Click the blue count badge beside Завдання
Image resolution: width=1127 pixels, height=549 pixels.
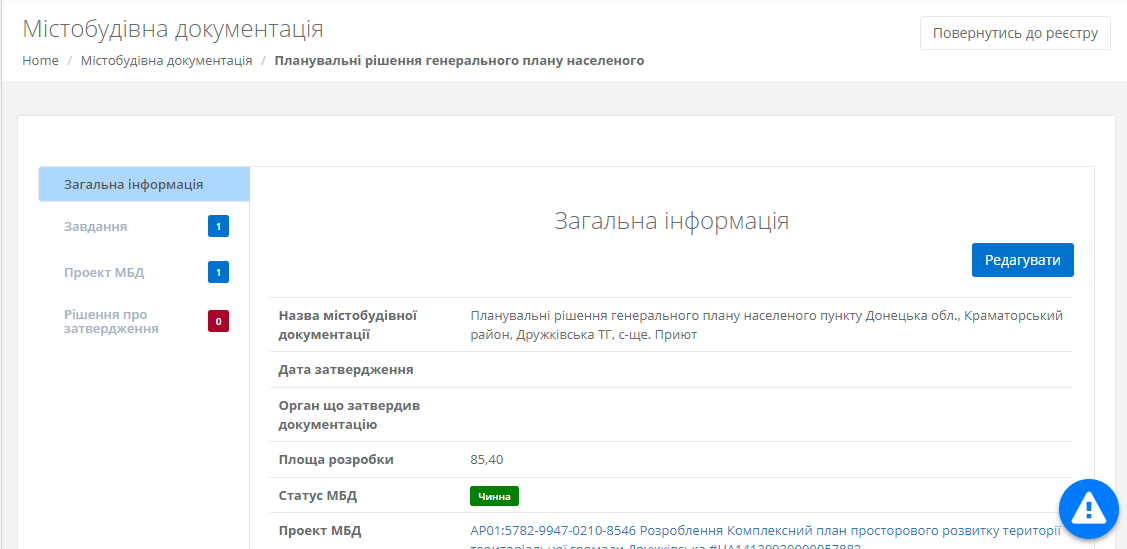(x=218, y=227)
